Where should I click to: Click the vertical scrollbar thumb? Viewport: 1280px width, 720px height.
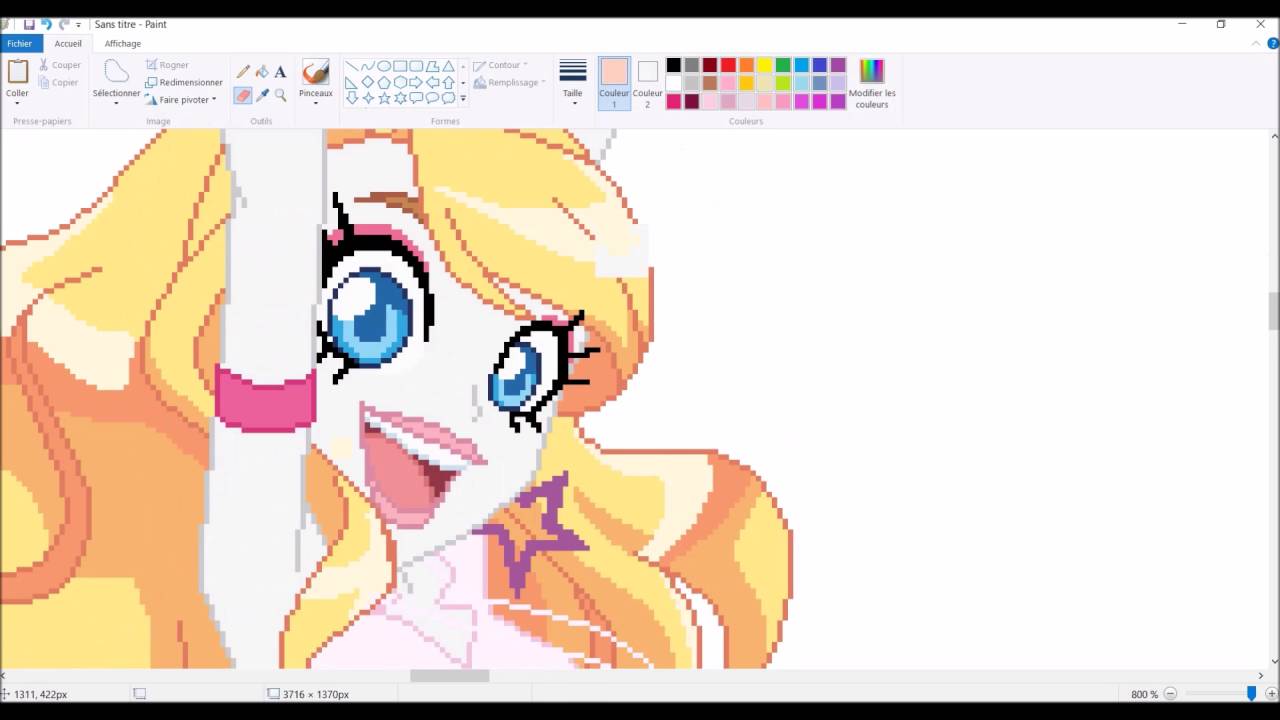pyautogui.click(x=1273, y=310)
